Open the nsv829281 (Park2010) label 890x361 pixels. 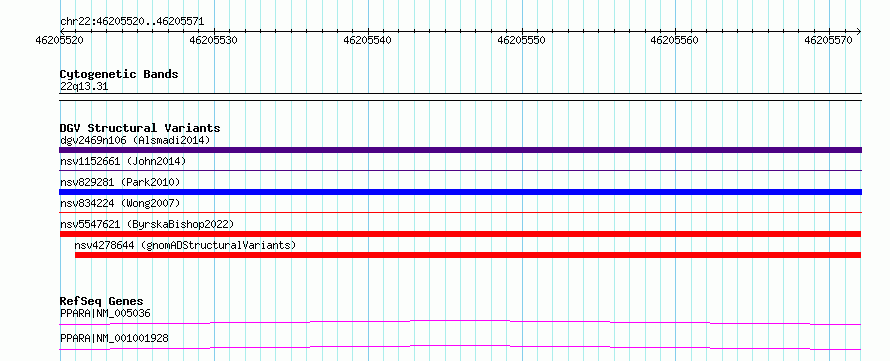120,182
